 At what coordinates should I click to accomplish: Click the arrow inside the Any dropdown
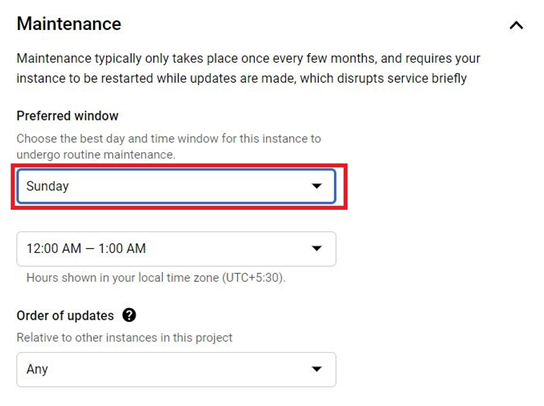(x=316, y=369)
